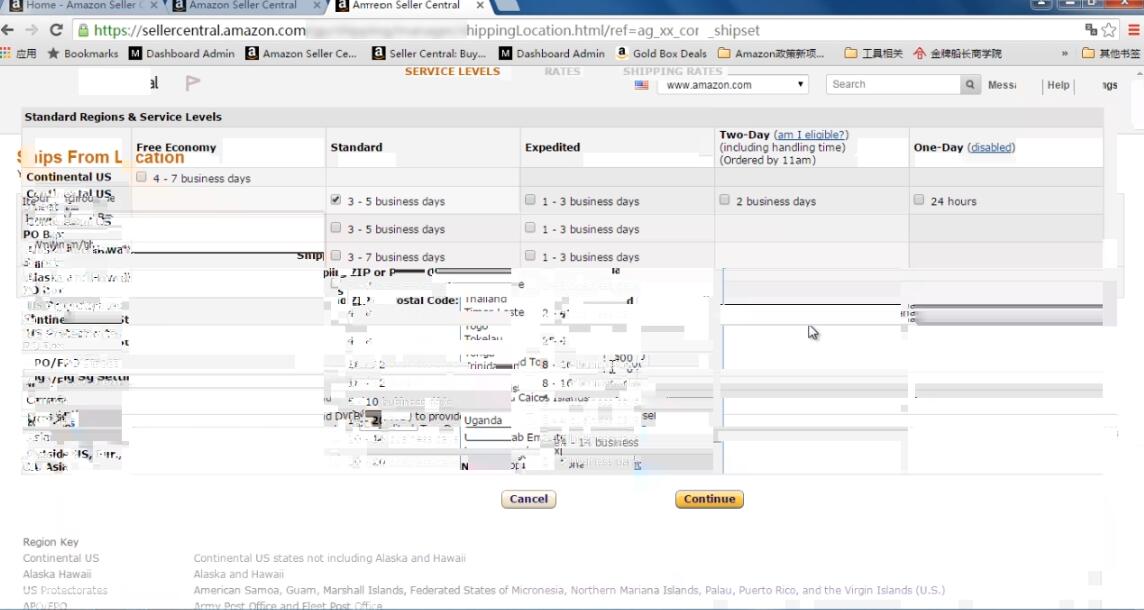Open Dashboard Admin bookmark beside Gold Box Deals
This screenshot has width=1144, height=610.
pyautogui.click(x=552, y=53)
